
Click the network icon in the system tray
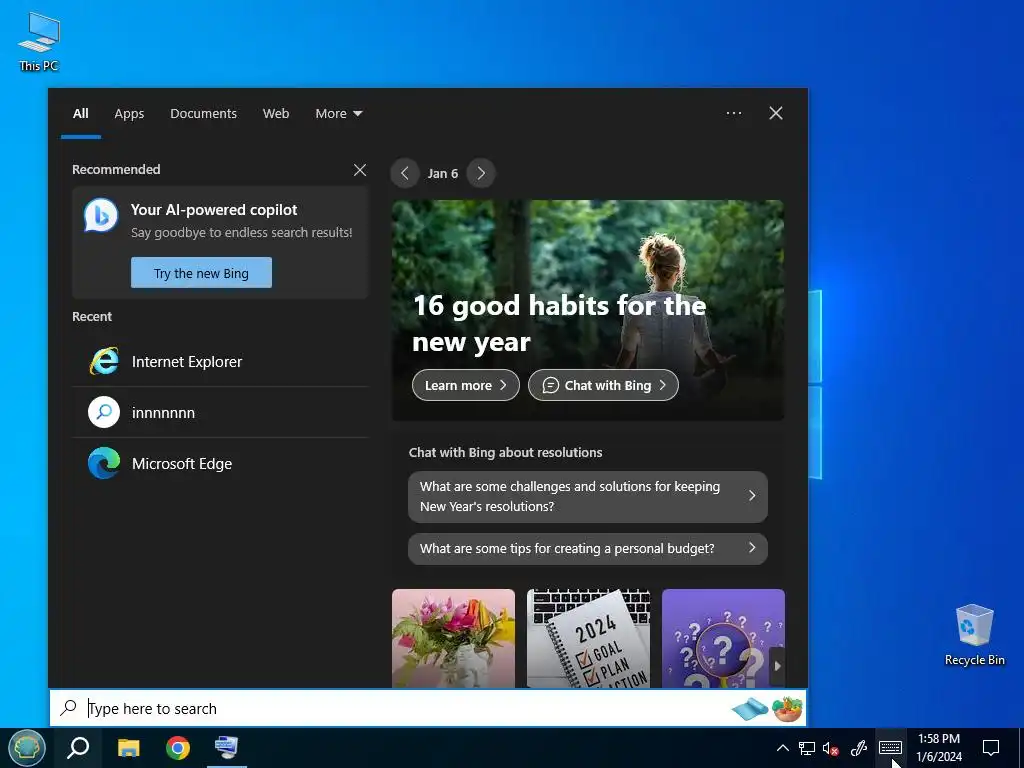[807, 748]
